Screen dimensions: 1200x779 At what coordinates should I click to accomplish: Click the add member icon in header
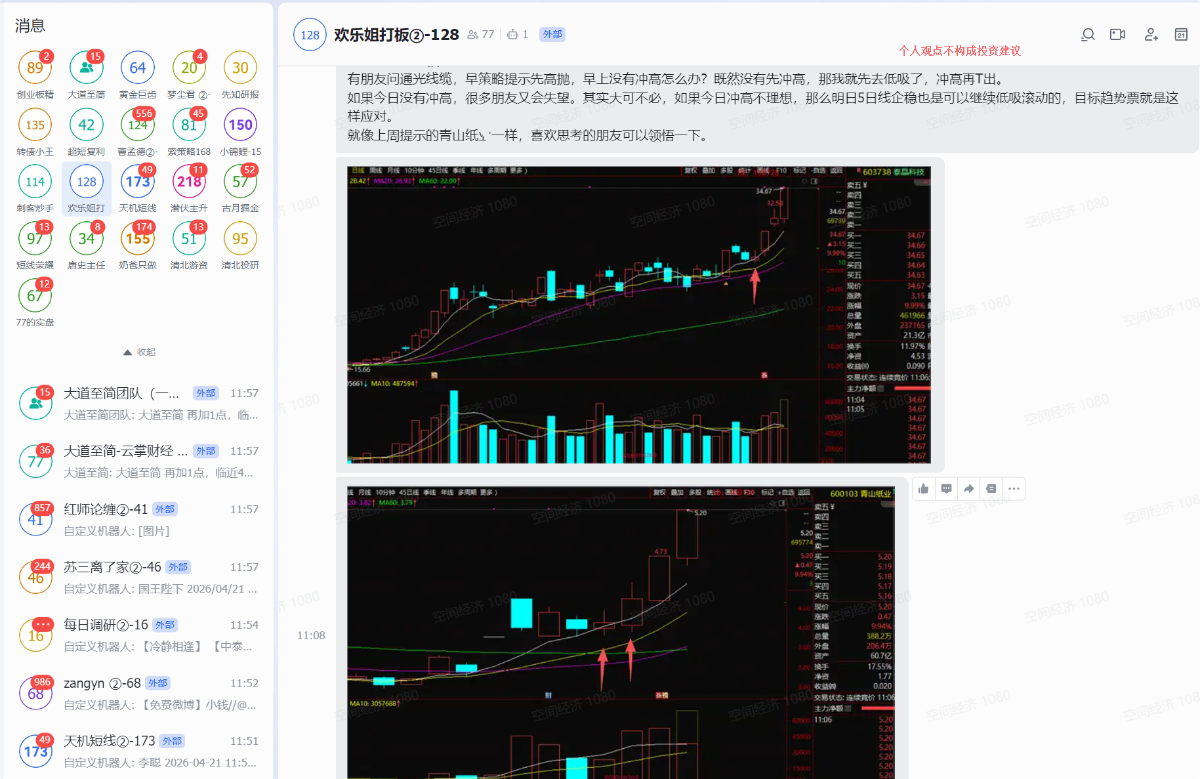(x=1151, y=35)
